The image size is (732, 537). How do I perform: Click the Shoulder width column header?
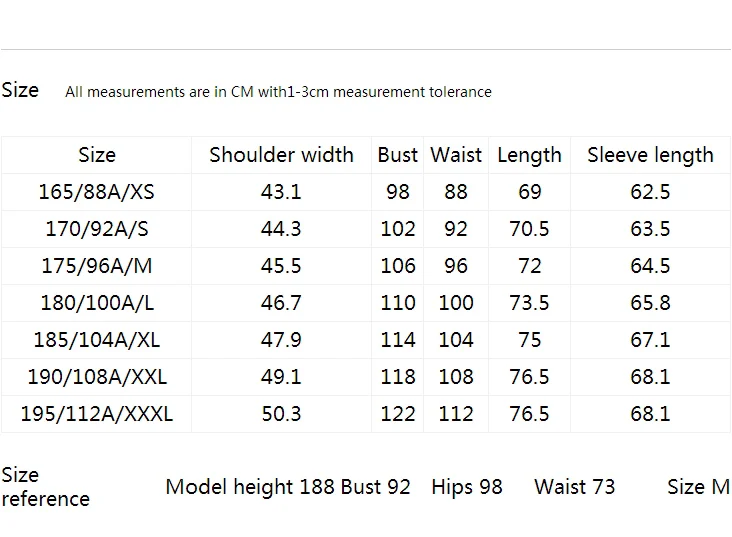(x=281, y=155)
